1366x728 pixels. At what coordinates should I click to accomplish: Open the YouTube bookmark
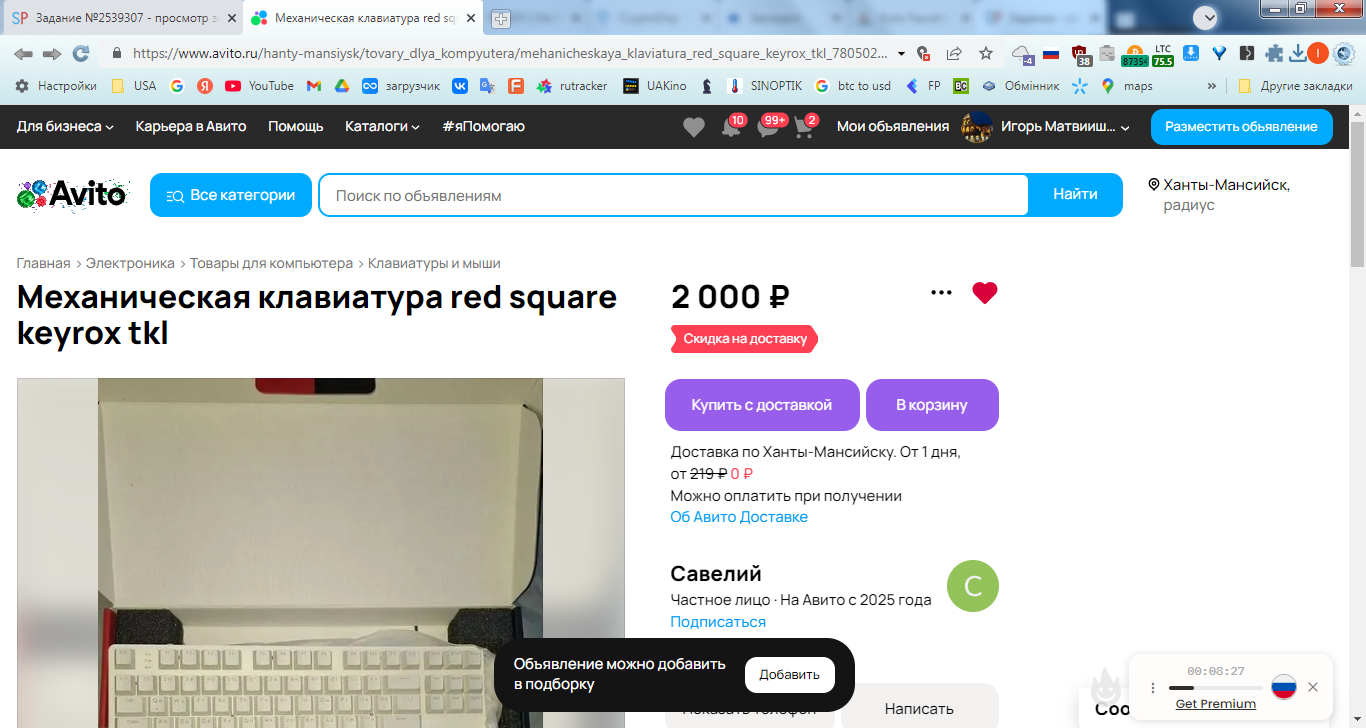[x=259, y=86]
